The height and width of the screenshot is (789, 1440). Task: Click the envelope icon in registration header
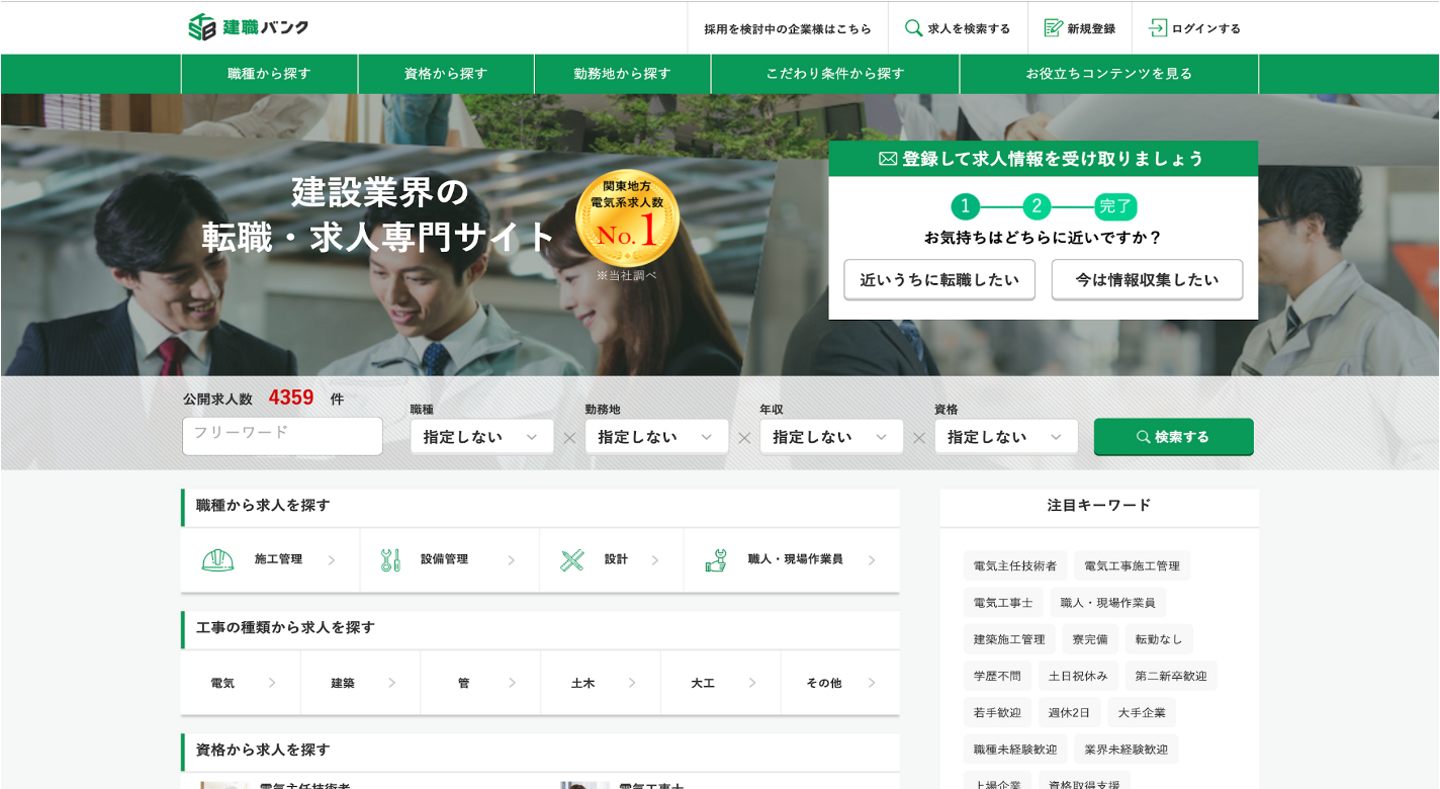pyautogui.click(x=888, y=159)
